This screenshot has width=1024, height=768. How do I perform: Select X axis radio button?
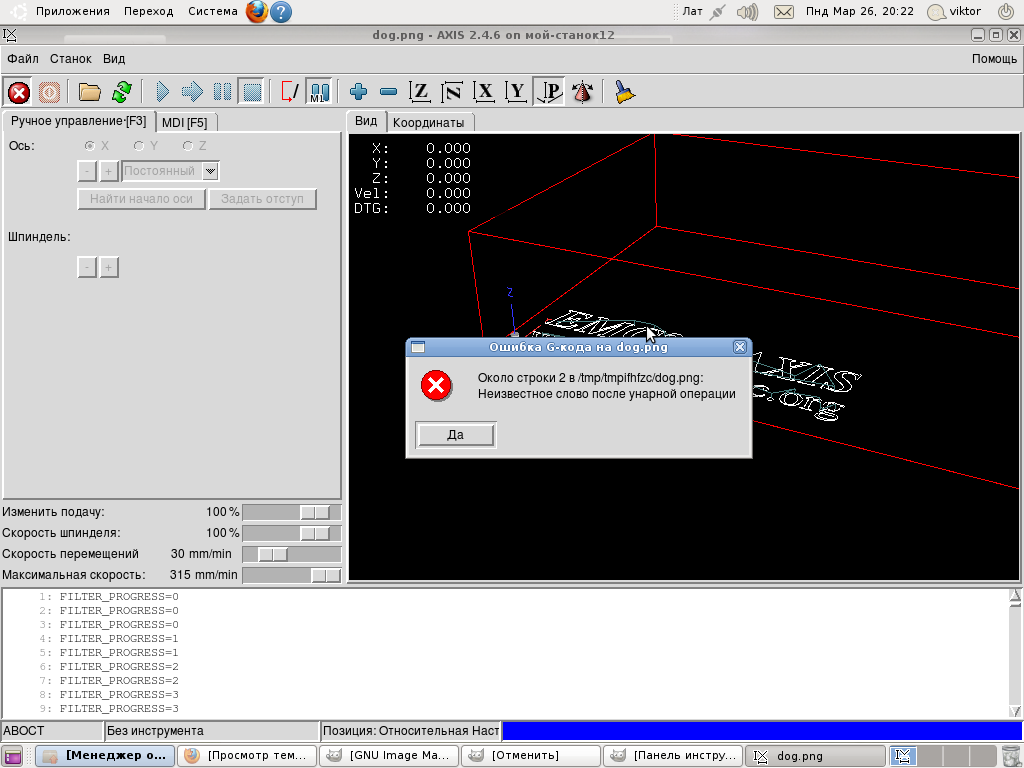click(x=89, y=146)
